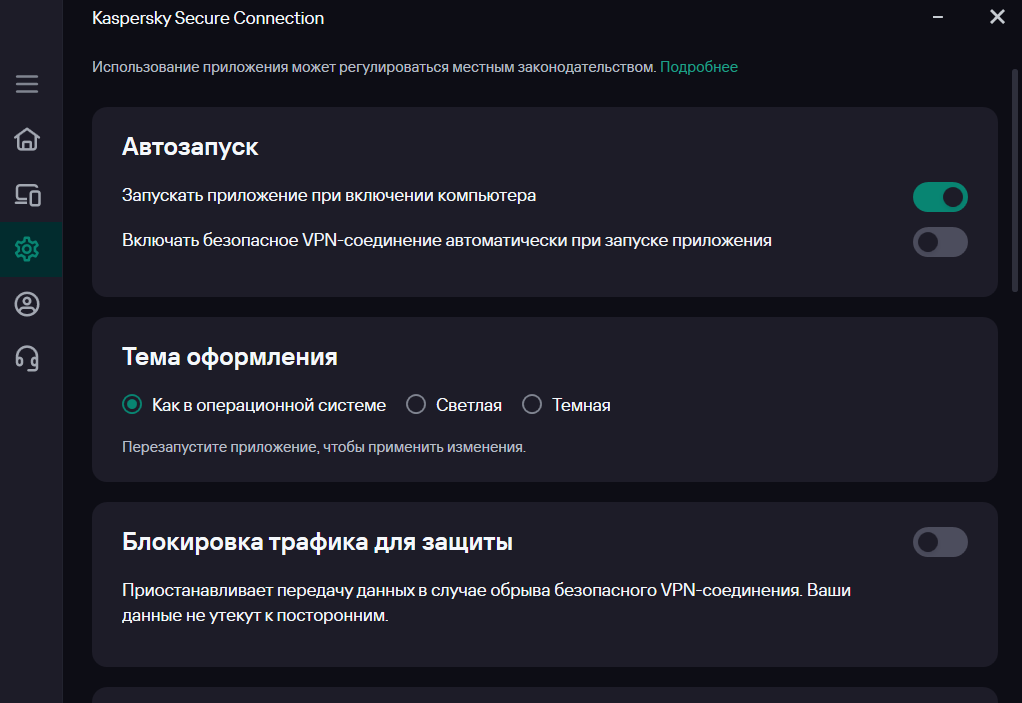Open the Devices section in sidebar

click(27, 195)
